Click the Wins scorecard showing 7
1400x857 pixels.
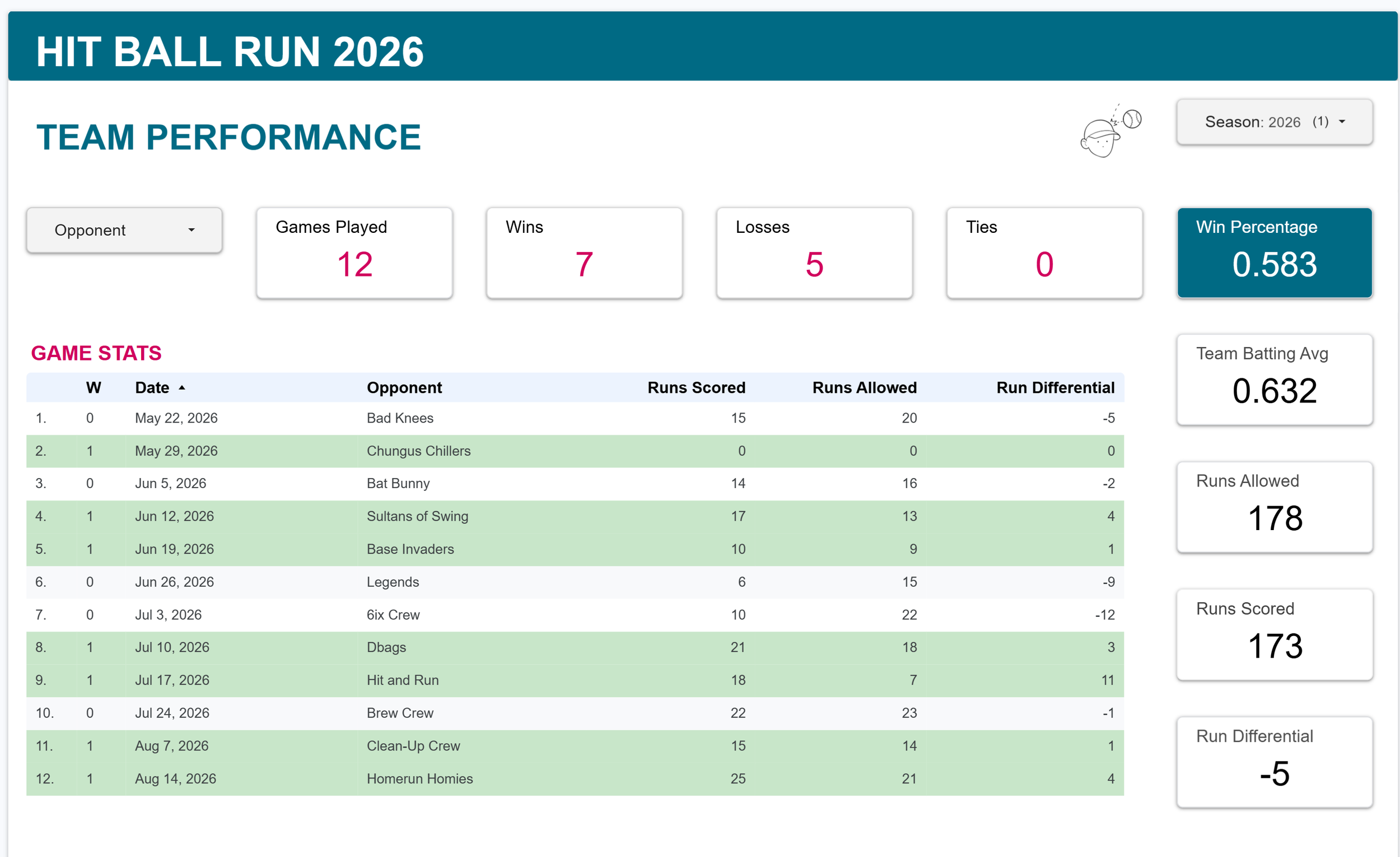coord(584,252)
